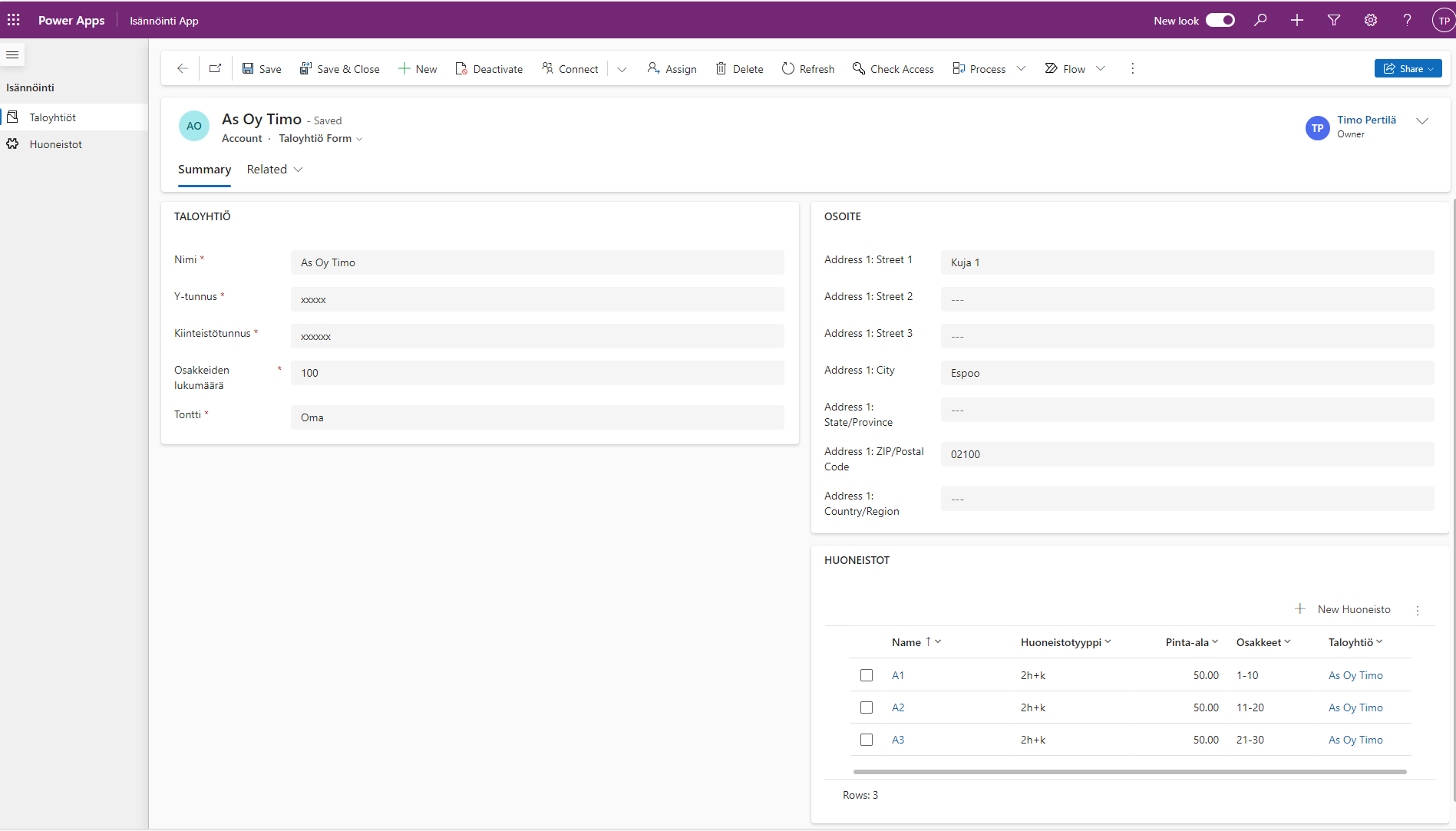Click the back arrow in command bar
Image resolution: width=1456 pixels, height=831 pixels.
coord(182,68)
